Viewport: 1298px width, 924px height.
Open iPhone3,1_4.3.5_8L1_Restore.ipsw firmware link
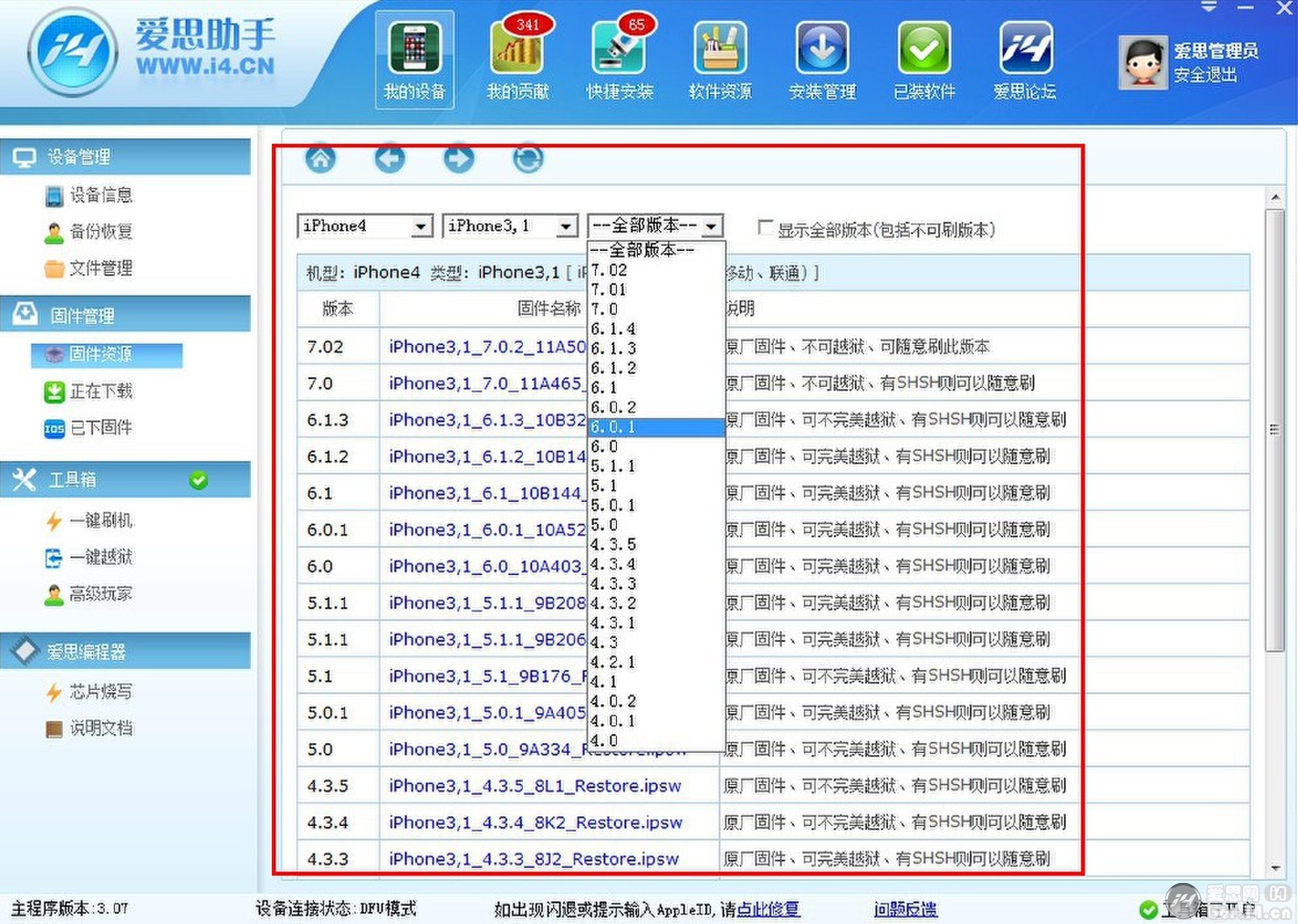pyautogui.click(x=535, y=786)
